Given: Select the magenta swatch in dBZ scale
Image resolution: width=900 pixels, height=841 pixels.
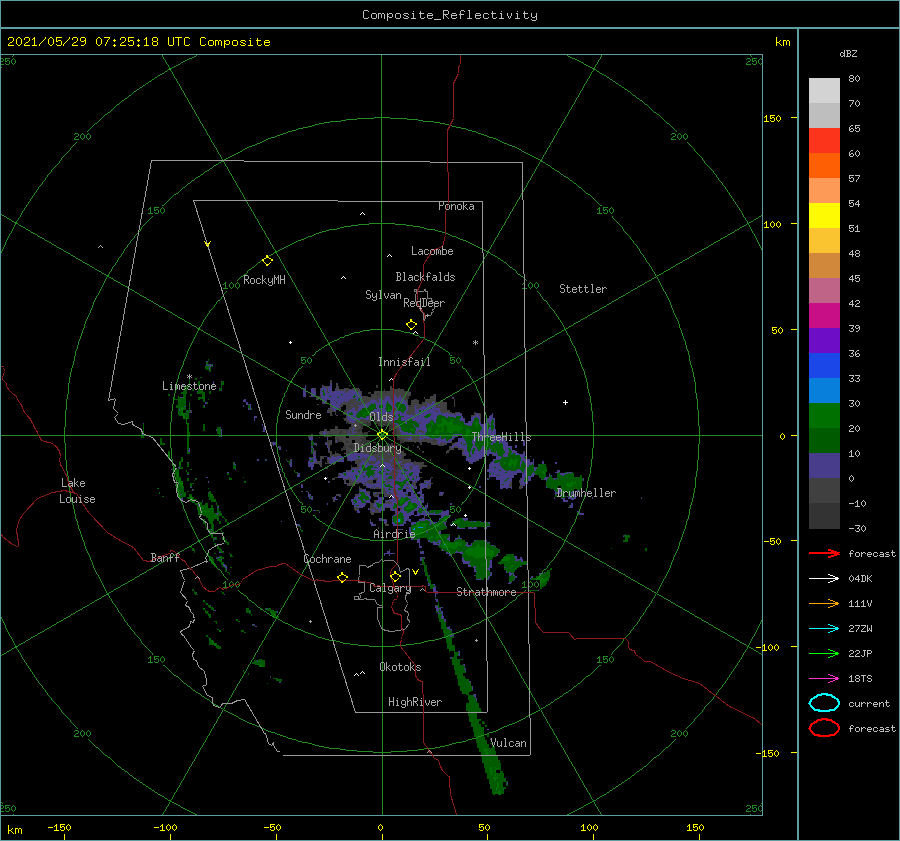Looking at the screenshot, I should point(824,315).
